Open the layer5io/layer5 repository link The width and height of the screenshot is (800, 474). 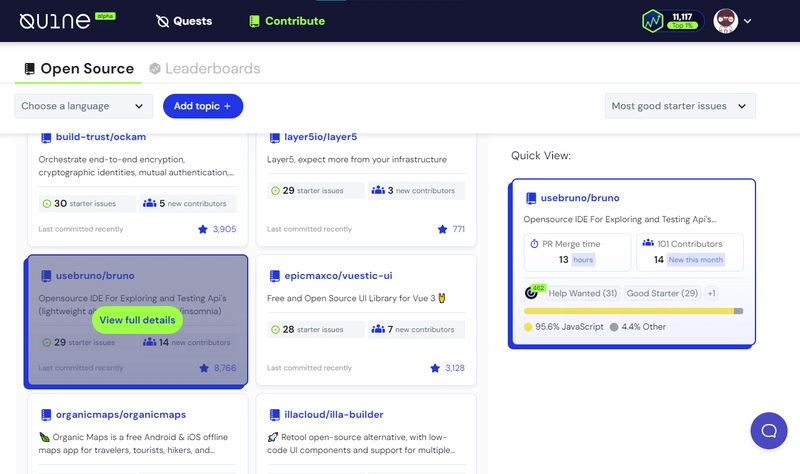pyautogui.click(x=320, y=137)
